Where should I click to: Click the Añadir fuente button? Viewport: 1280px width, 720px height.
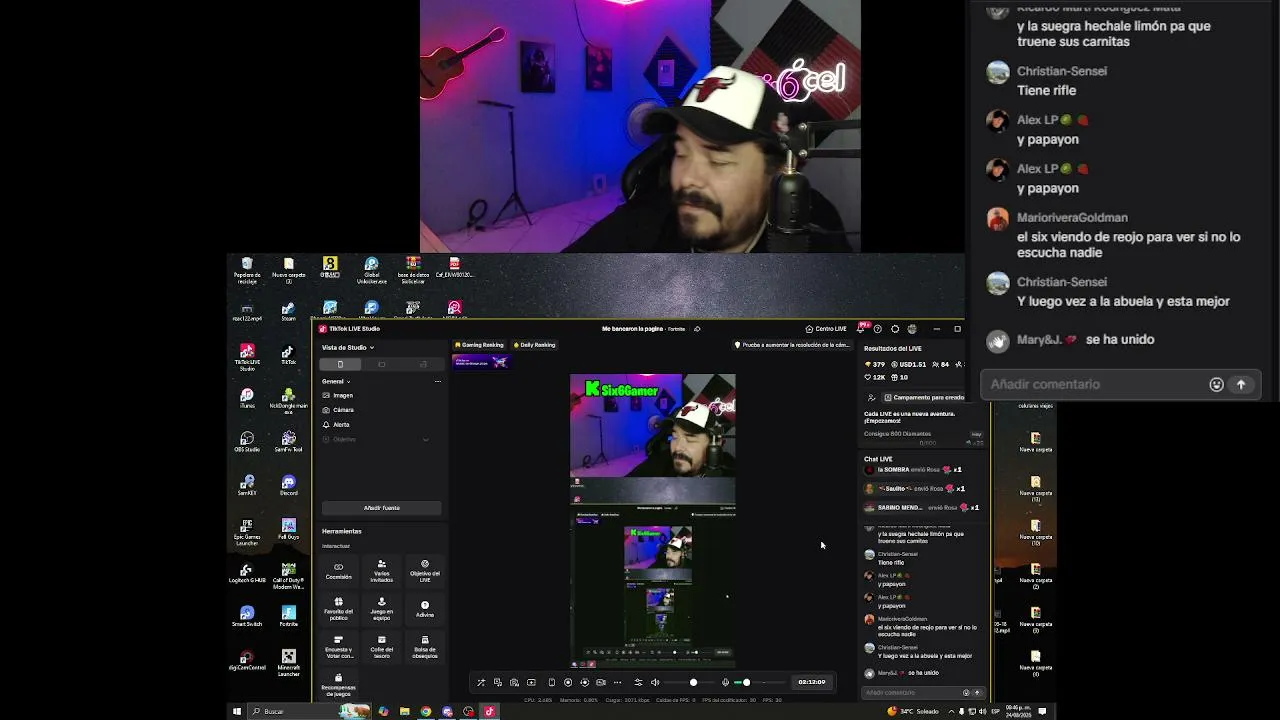pos(381,508)
